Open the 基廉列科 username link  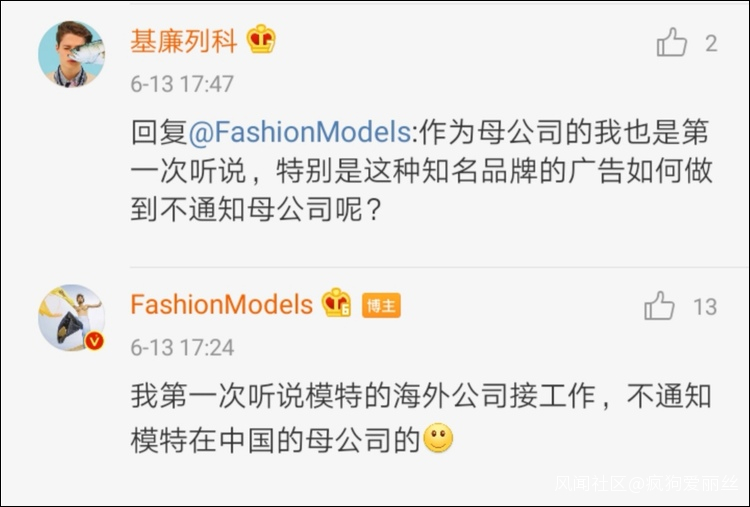[184, 42]
